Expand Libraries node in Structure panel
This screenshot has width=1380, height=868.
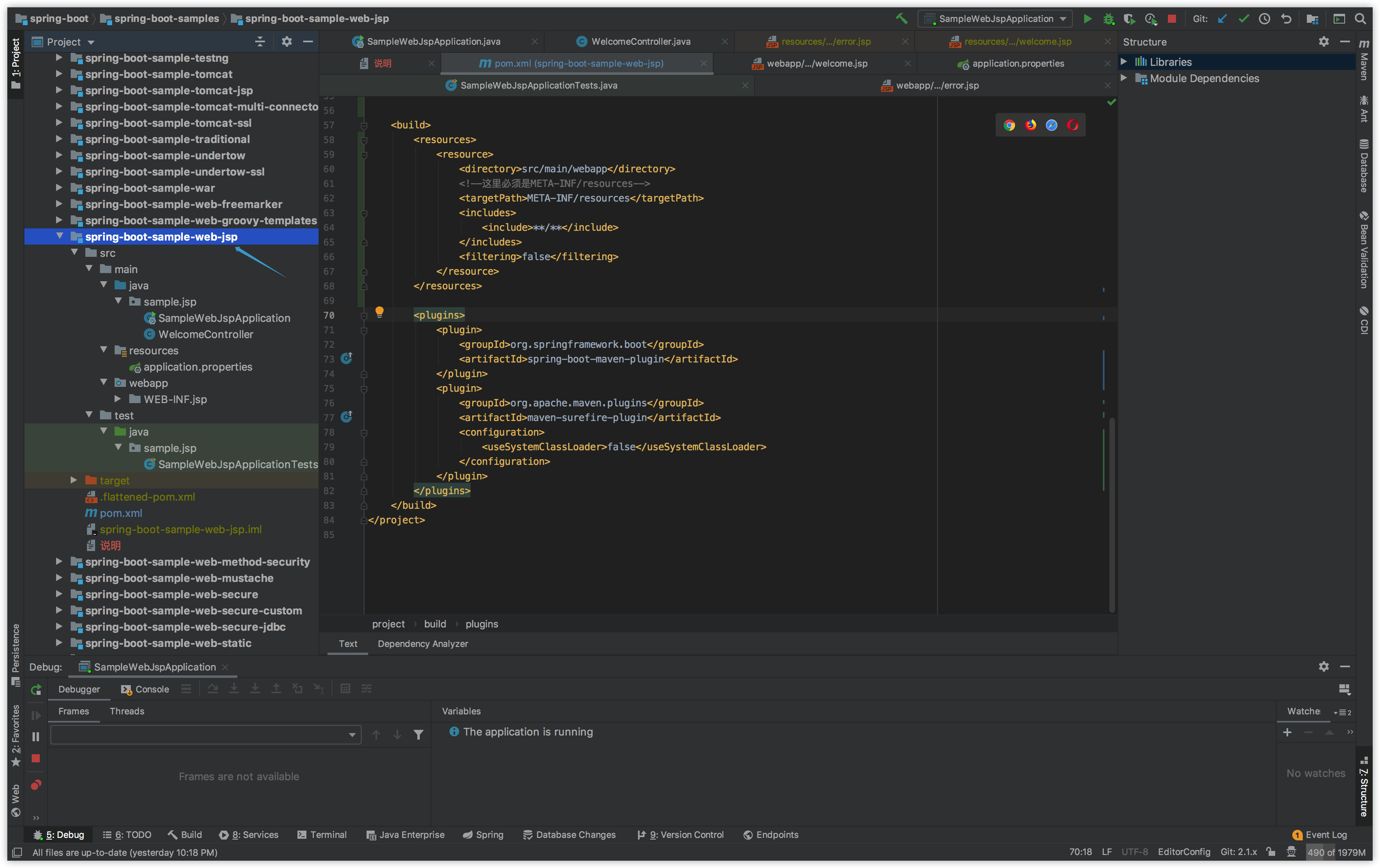coord(1124,61)
